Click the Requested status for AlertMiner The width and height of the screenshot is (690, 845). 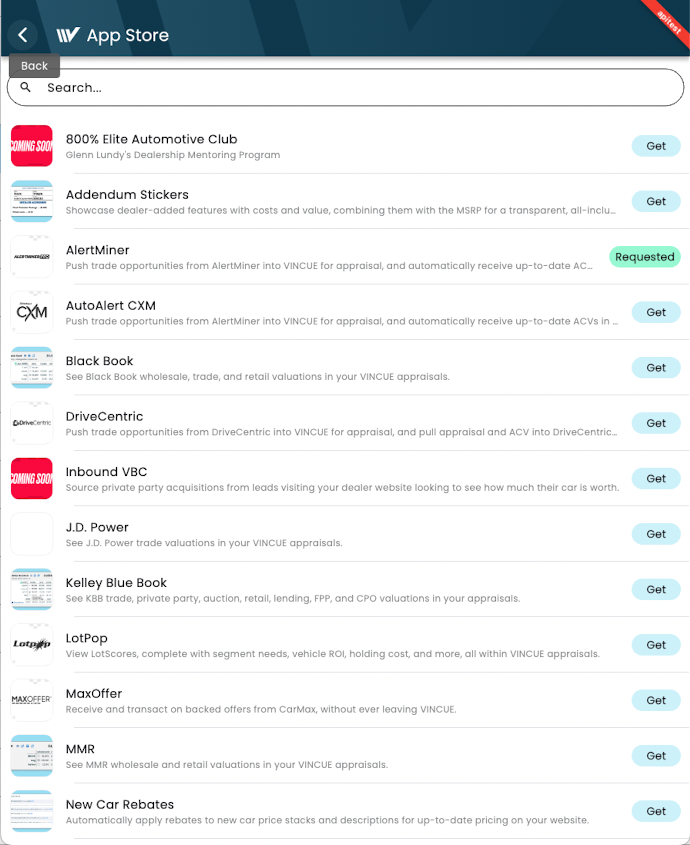tap(645, 256)
